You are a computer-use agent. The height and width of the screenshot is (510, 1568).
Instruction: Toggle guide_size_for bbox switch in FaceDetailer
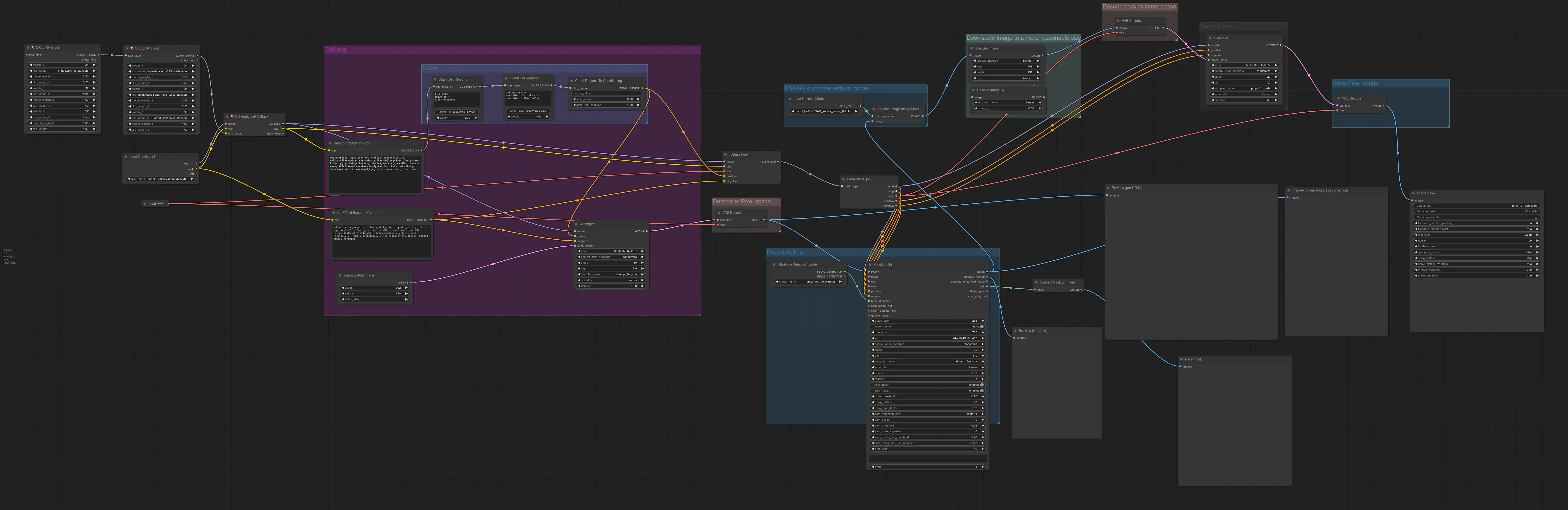pos(928,326)
